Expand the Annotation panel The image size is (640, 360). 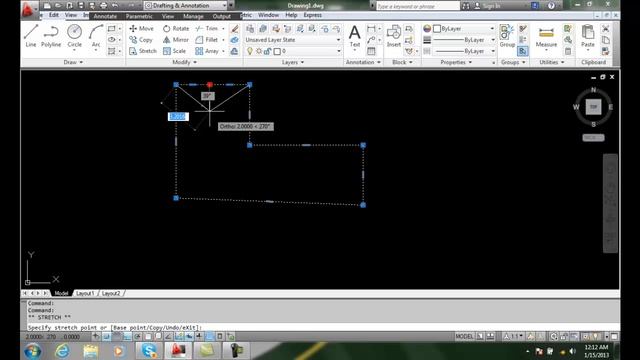pyautogui.click(x=363, y=62)
